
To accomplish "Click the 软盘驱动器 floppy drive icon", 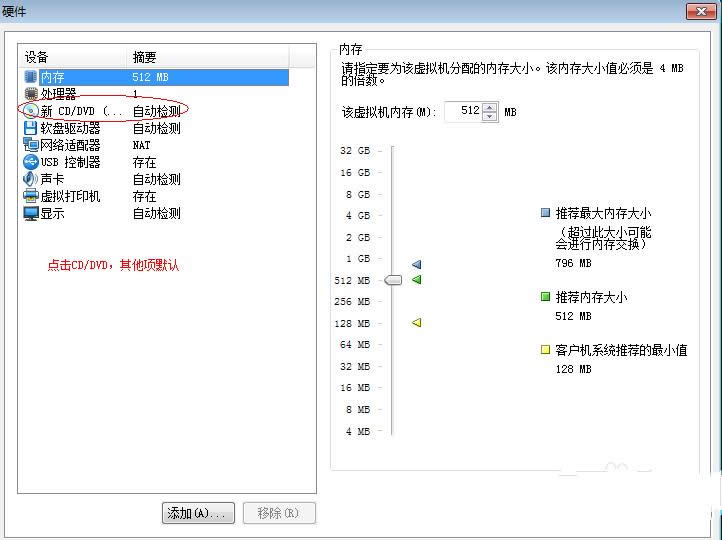I will [30, 128].
